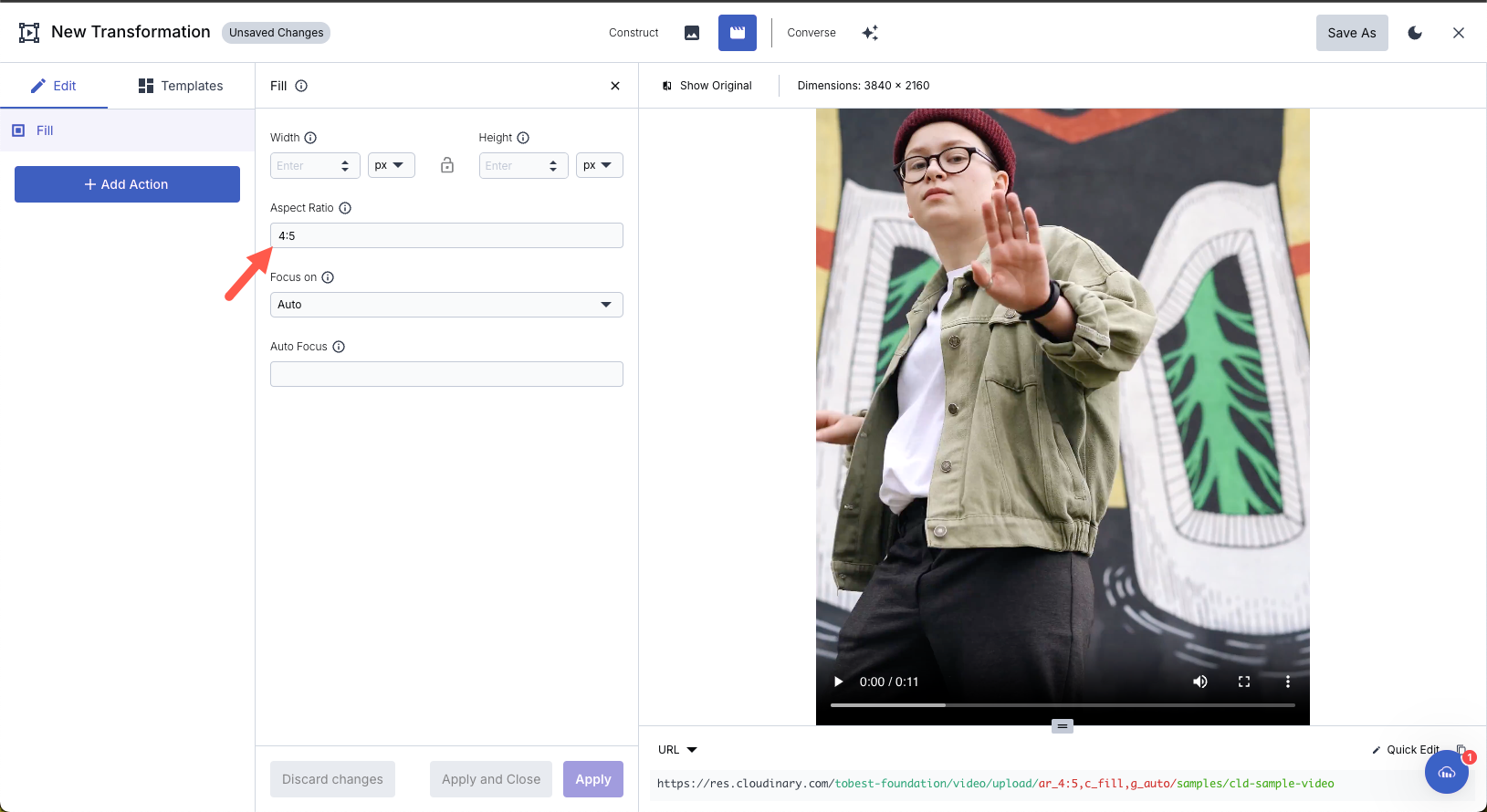Click the New Transformation title icon

(x=29, y=33)
